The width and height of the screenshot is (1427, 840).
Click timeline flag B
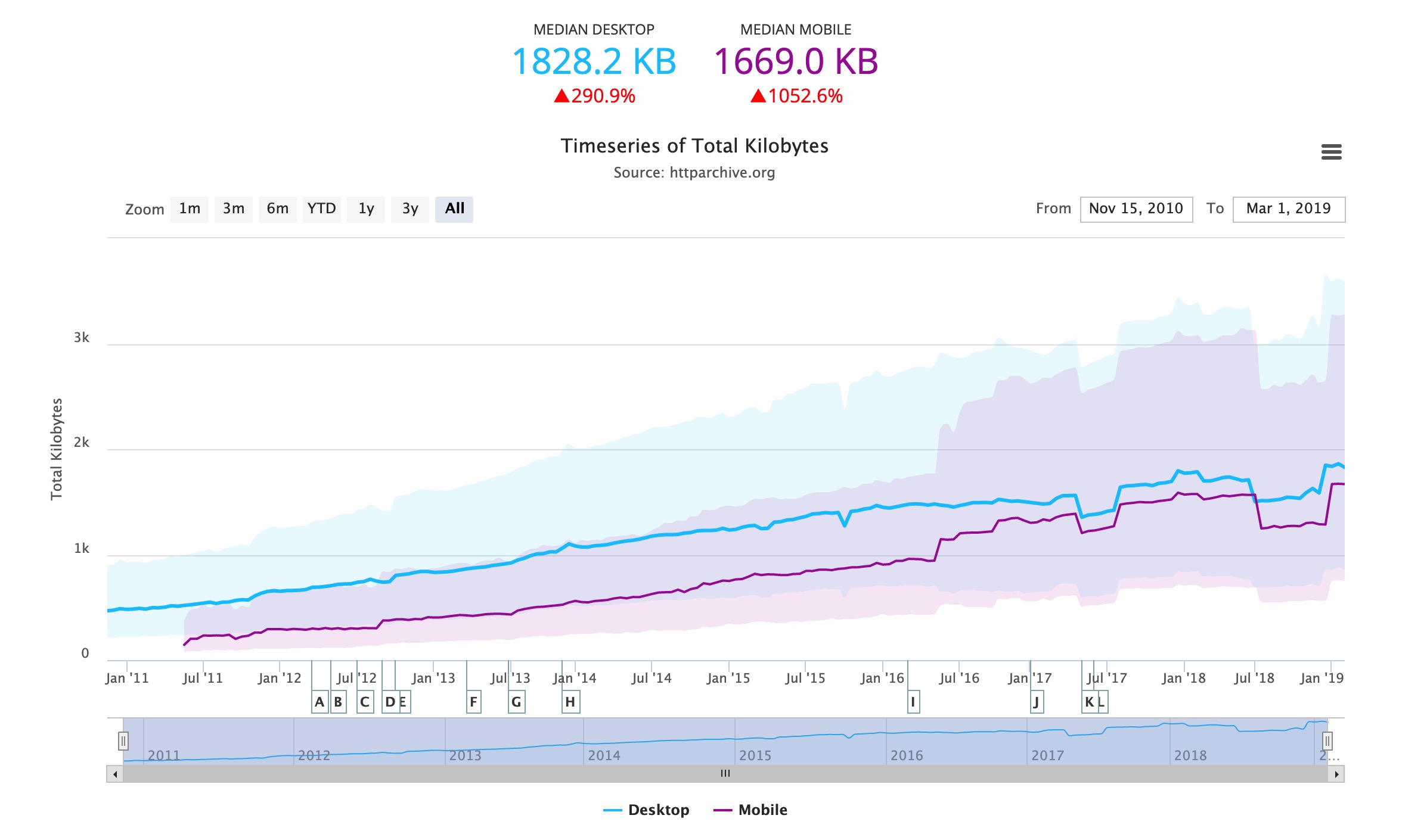click(338, 702)
